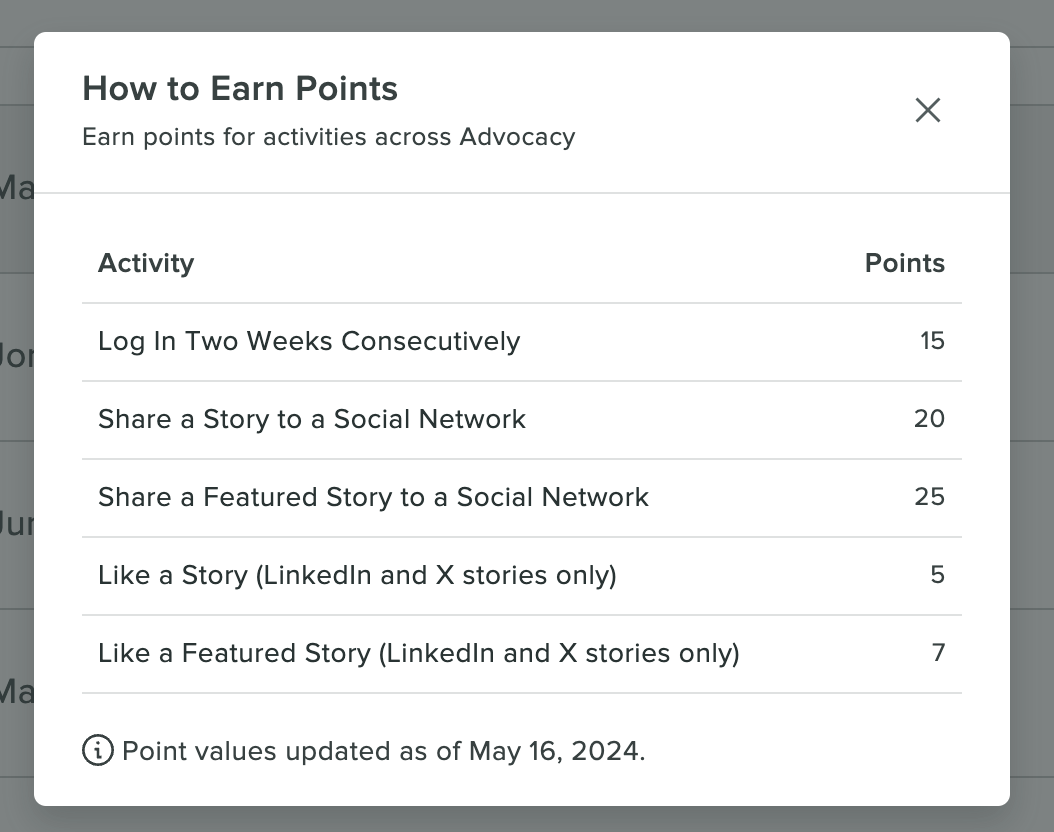This screenshot has height=832, width=1054.
Task: Close the How to Earn Points dialog
Action: [928, 110]
